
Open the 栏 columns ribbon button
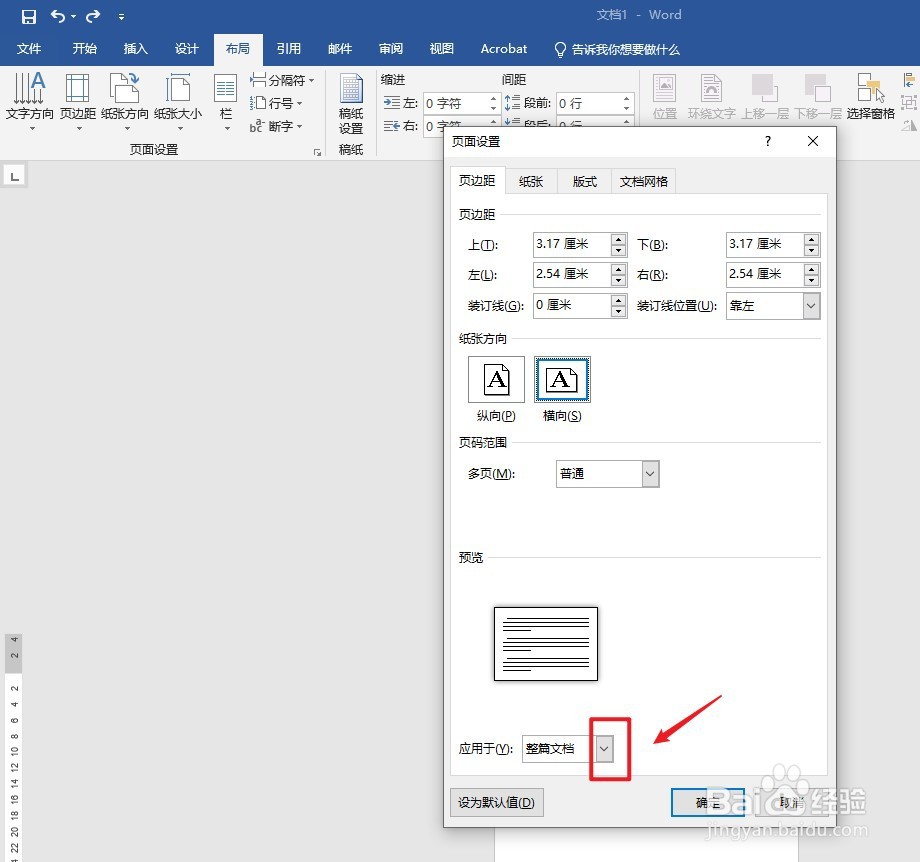[225, 100]
